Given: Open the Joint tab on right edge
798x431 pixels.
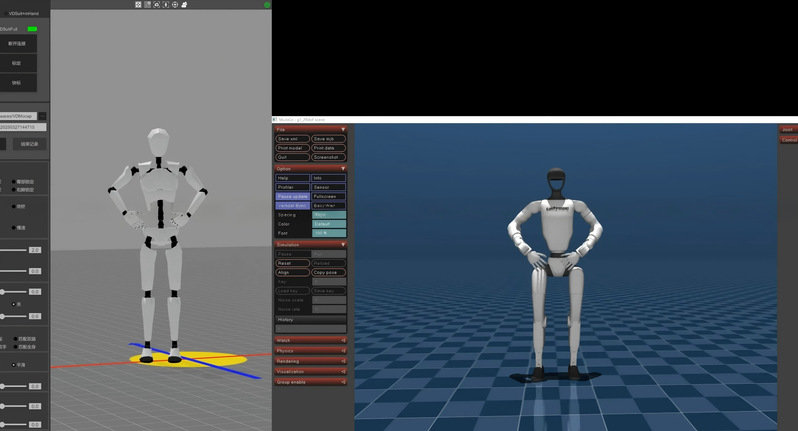Looking at the screenshot, I should 788,130.
